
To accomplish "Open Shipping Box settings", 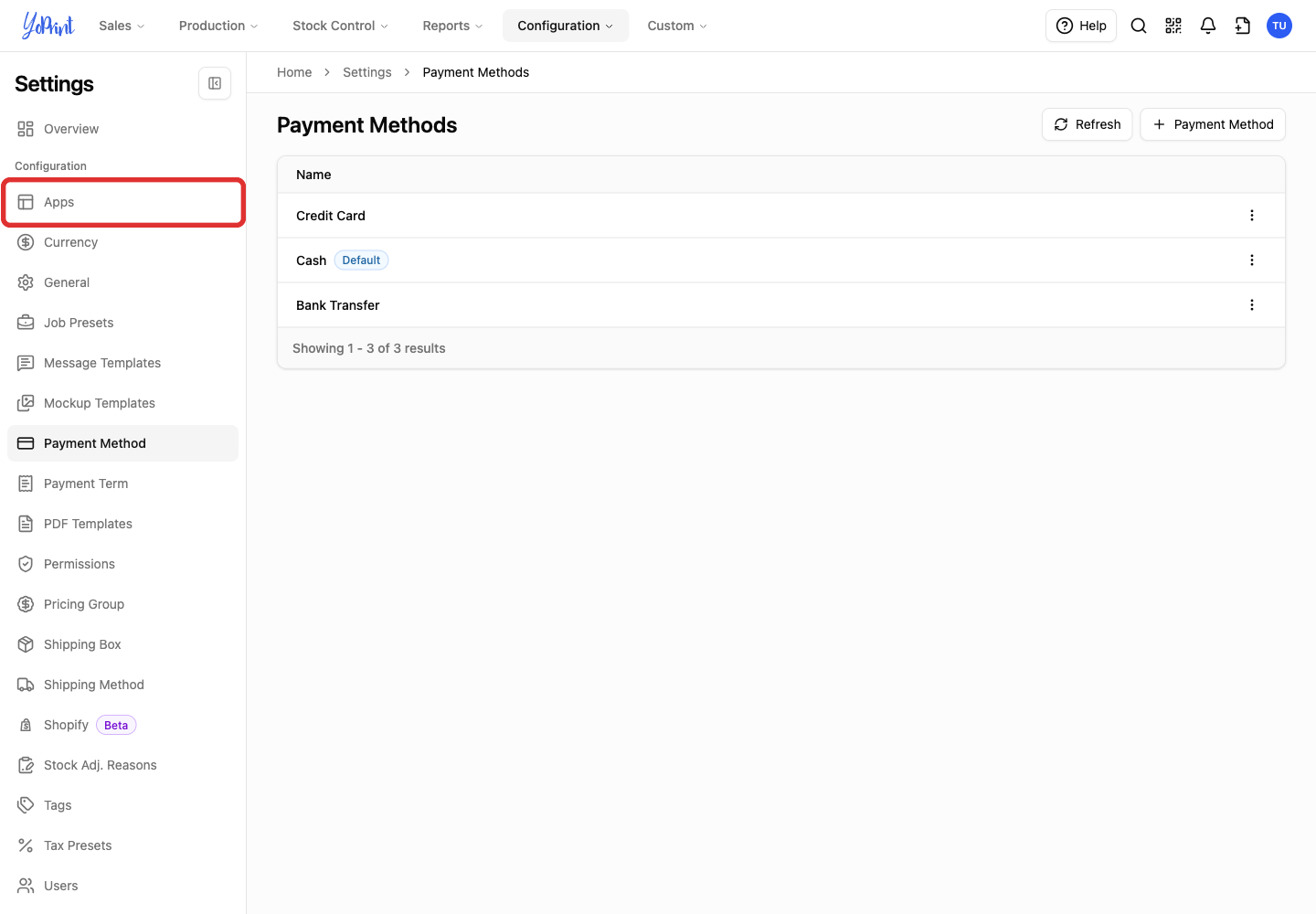I will [122, 644].
